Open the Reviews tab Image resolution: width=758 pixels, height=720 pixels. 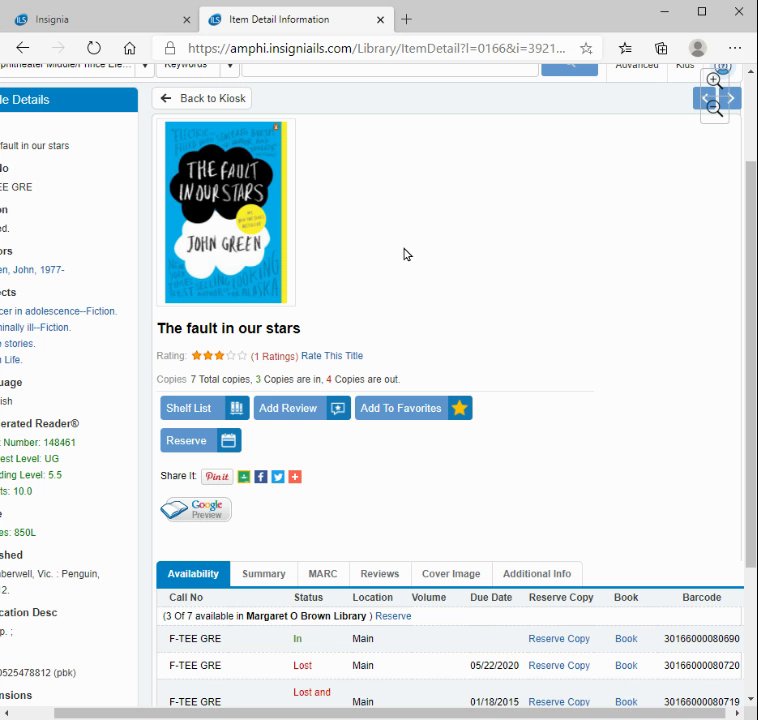[x=380, y=574]
